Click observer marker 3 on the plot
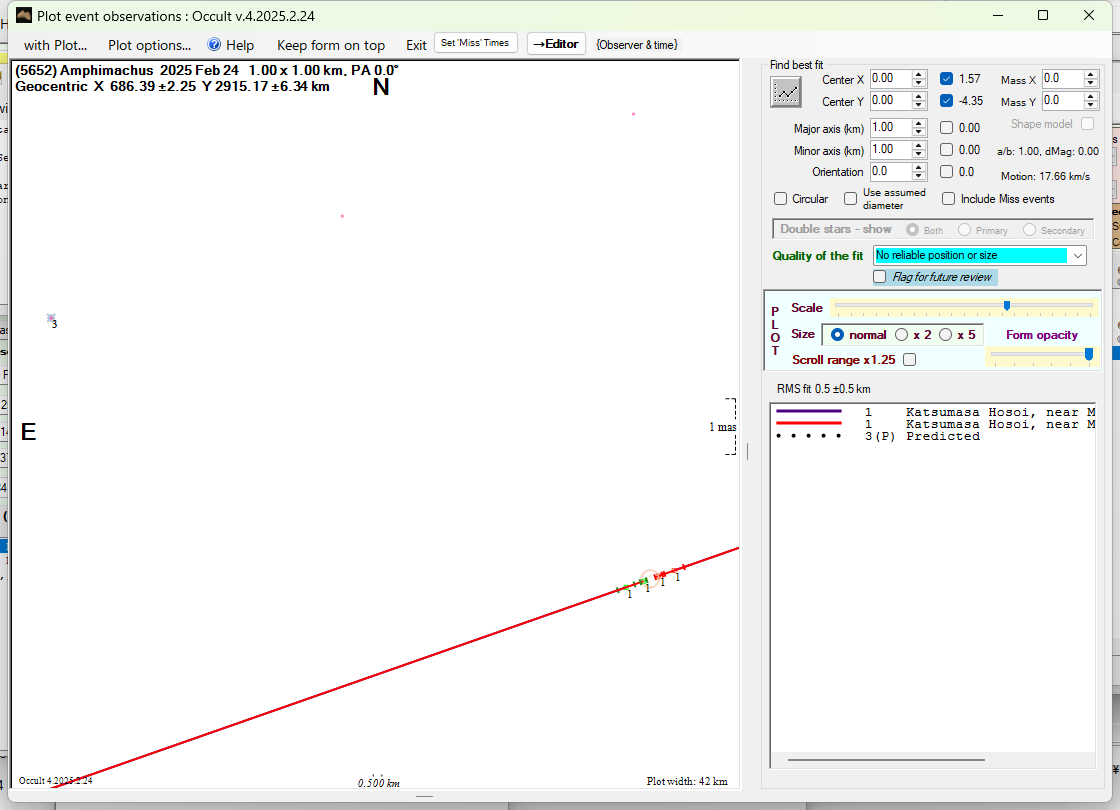This screenshot has height=810, width=1120. [51, 319]
